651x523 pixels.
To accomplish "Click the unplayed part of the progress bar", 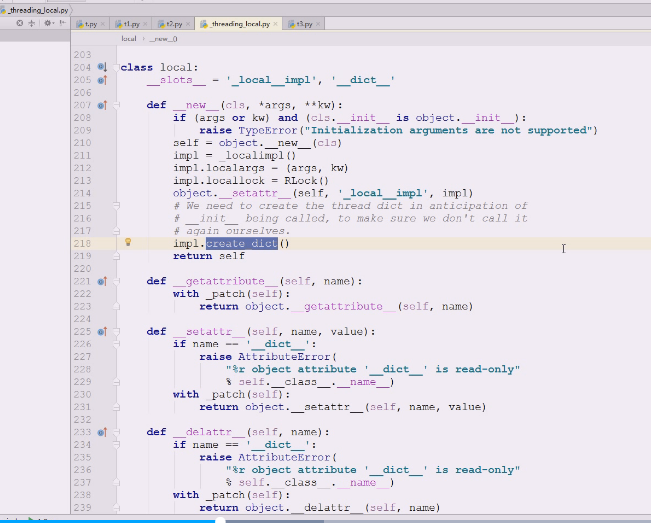I will [x=438, y=521].
